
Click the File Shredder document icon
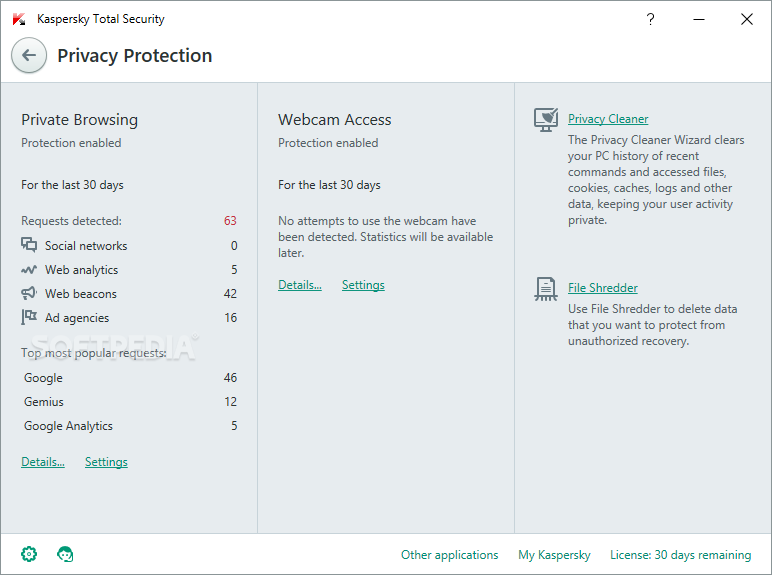546,289
